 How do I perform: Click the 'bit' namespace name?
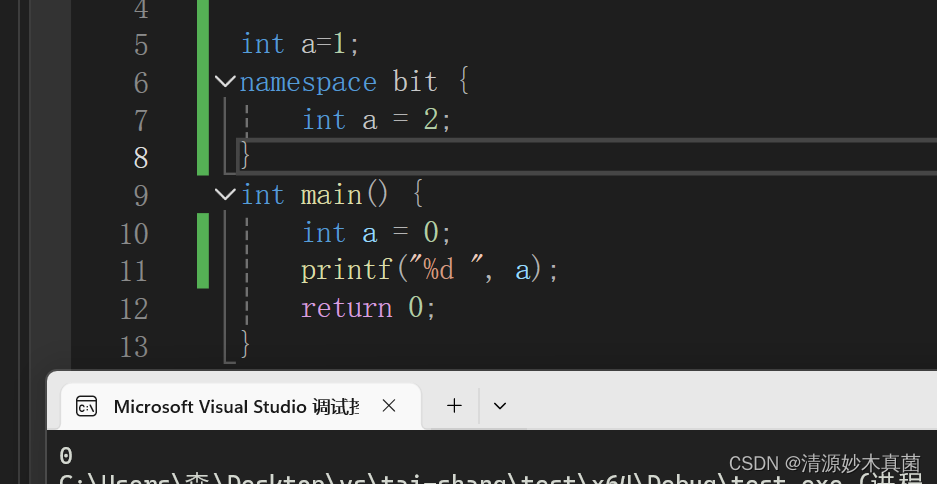coord(415,82)
